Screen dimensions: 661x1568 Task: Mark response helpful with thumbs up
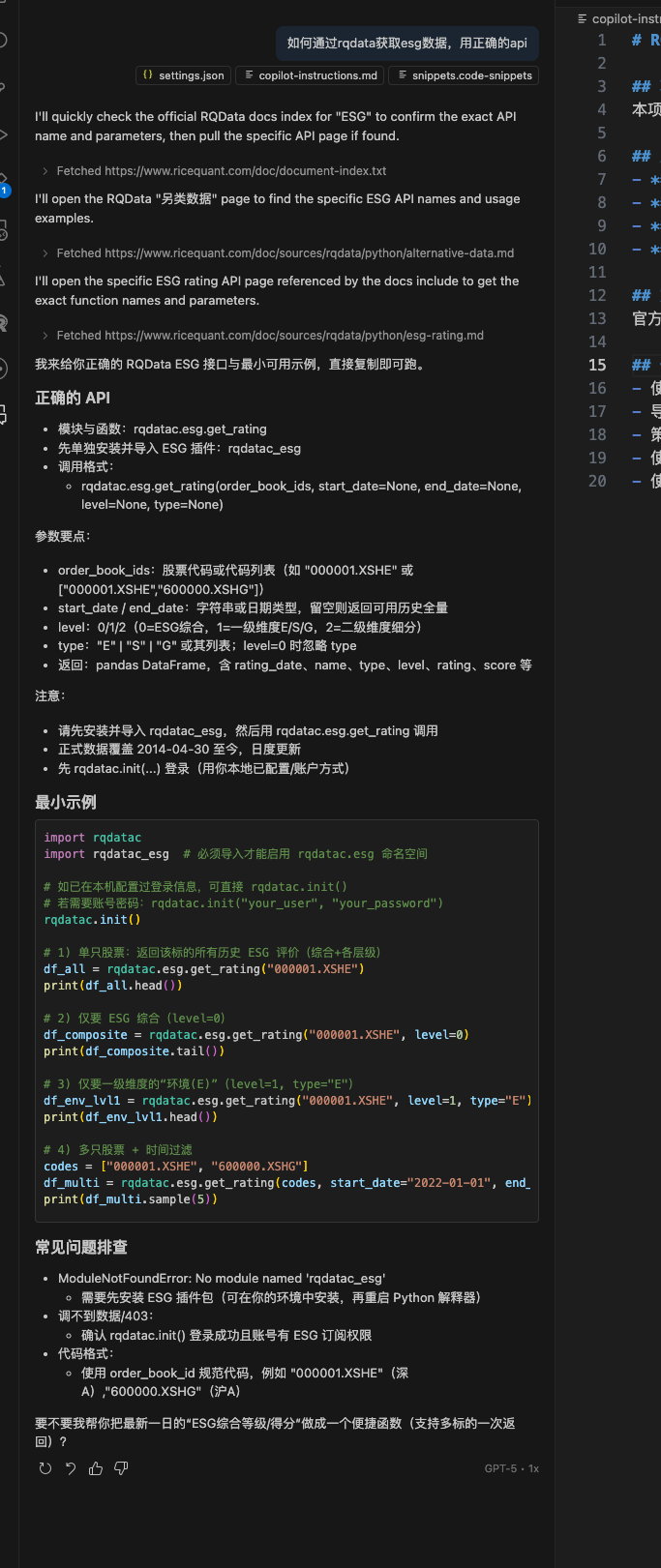tap(96, 1468)
